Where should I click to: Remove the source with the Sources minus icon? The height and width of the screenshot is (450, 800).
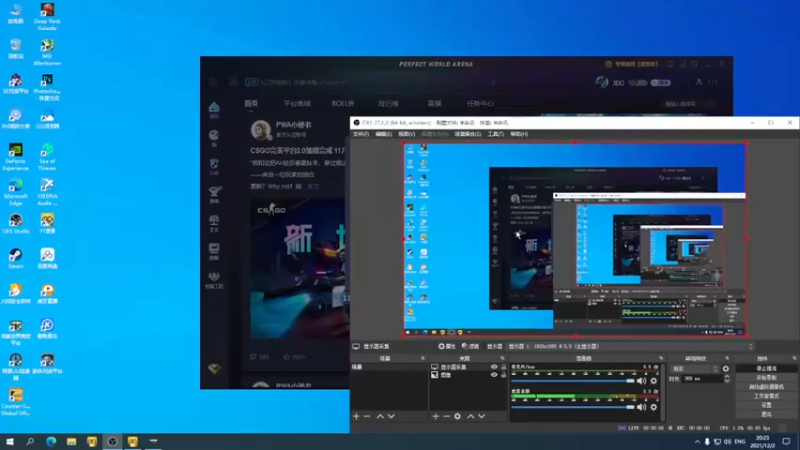tap(446, 416)
